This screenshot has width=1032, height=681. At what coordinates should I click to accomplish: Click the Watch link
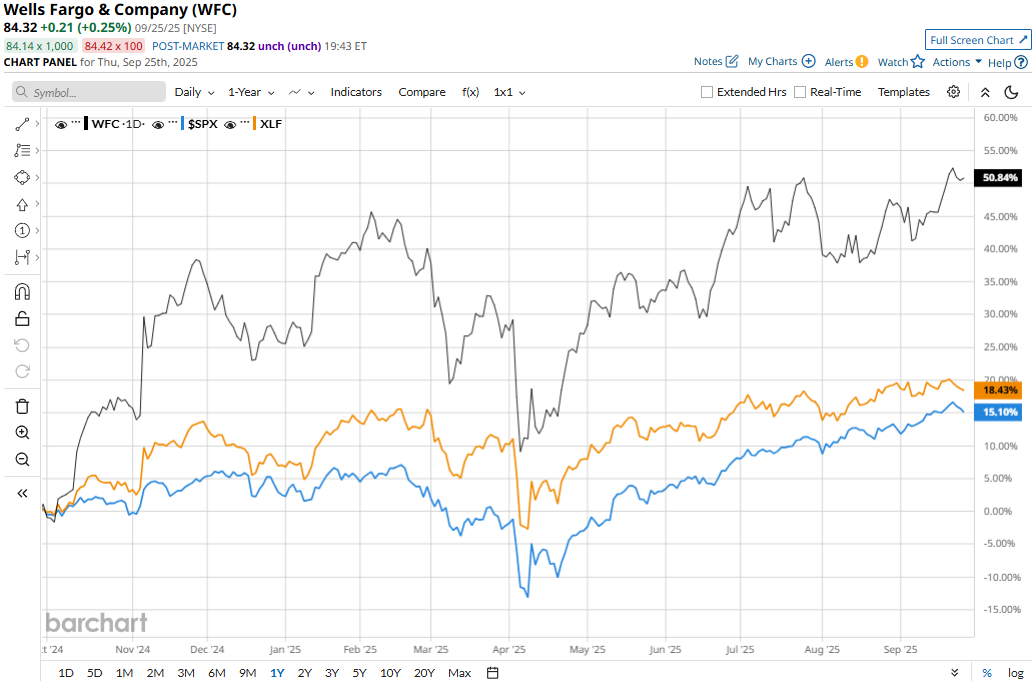tap(893, 62)
